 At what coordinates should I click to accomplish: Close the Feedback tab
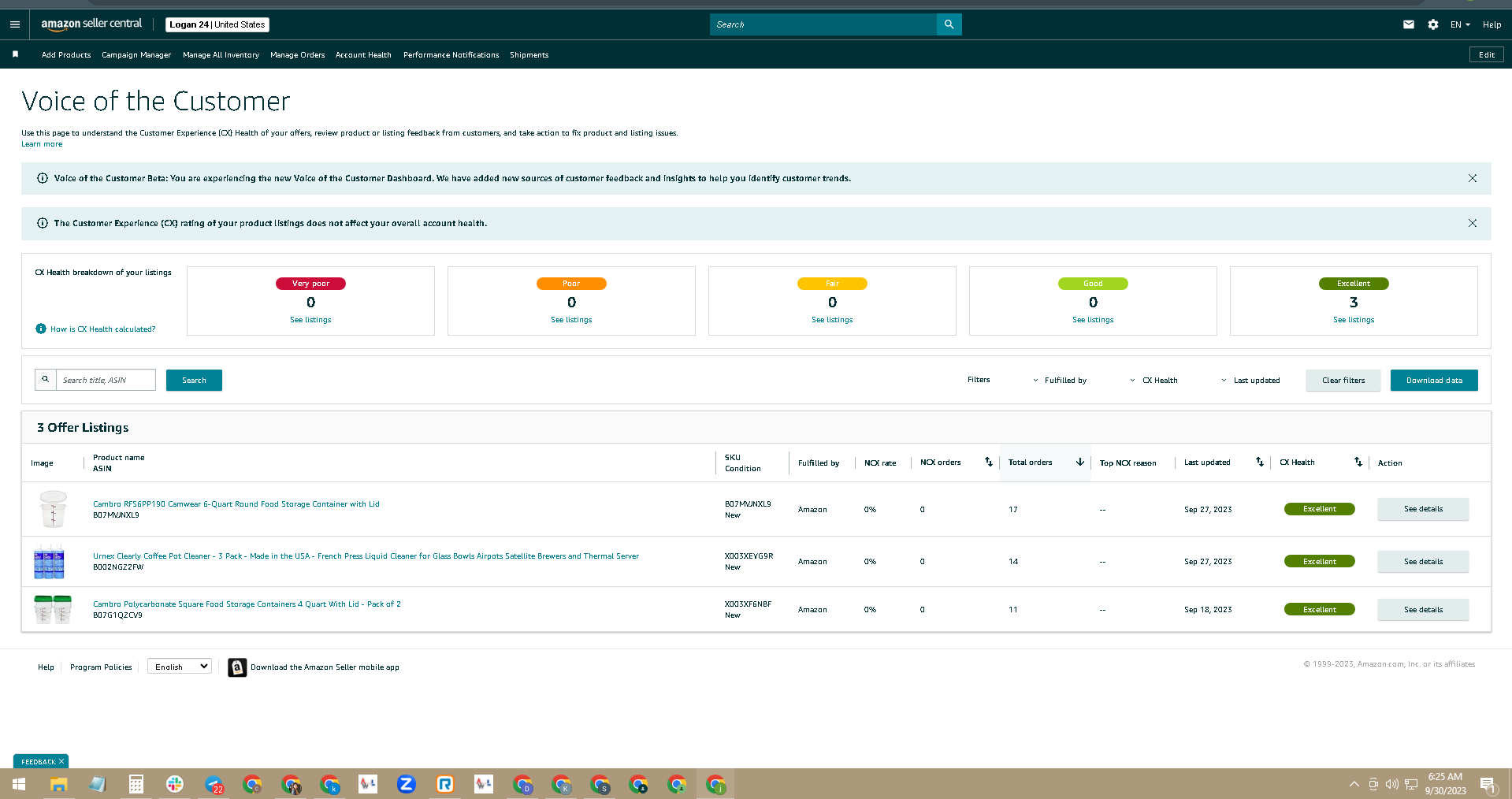[61, 761]
